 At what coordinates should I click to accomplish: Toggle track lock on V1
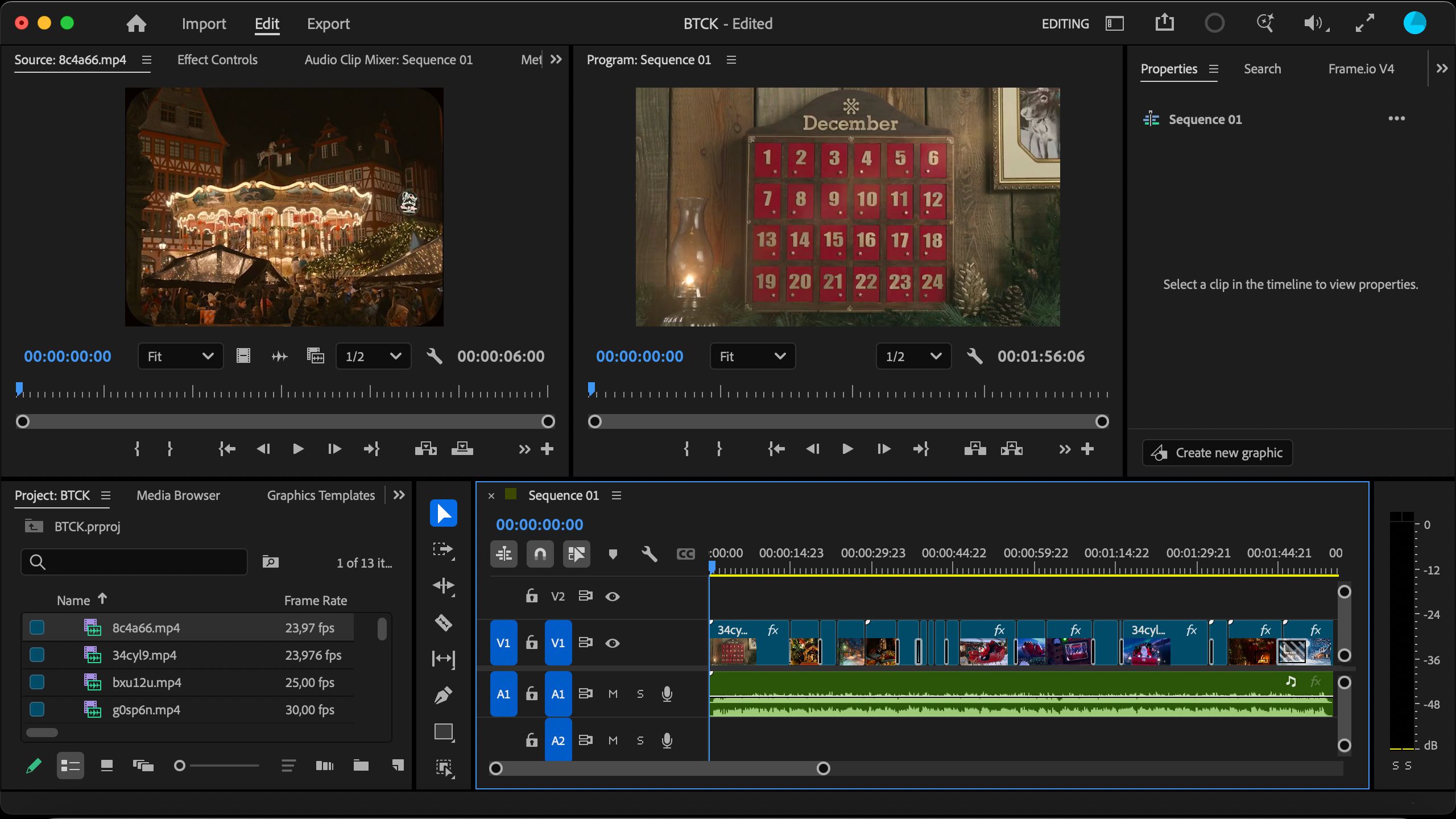pyautogui.click(x=531, y=643)
